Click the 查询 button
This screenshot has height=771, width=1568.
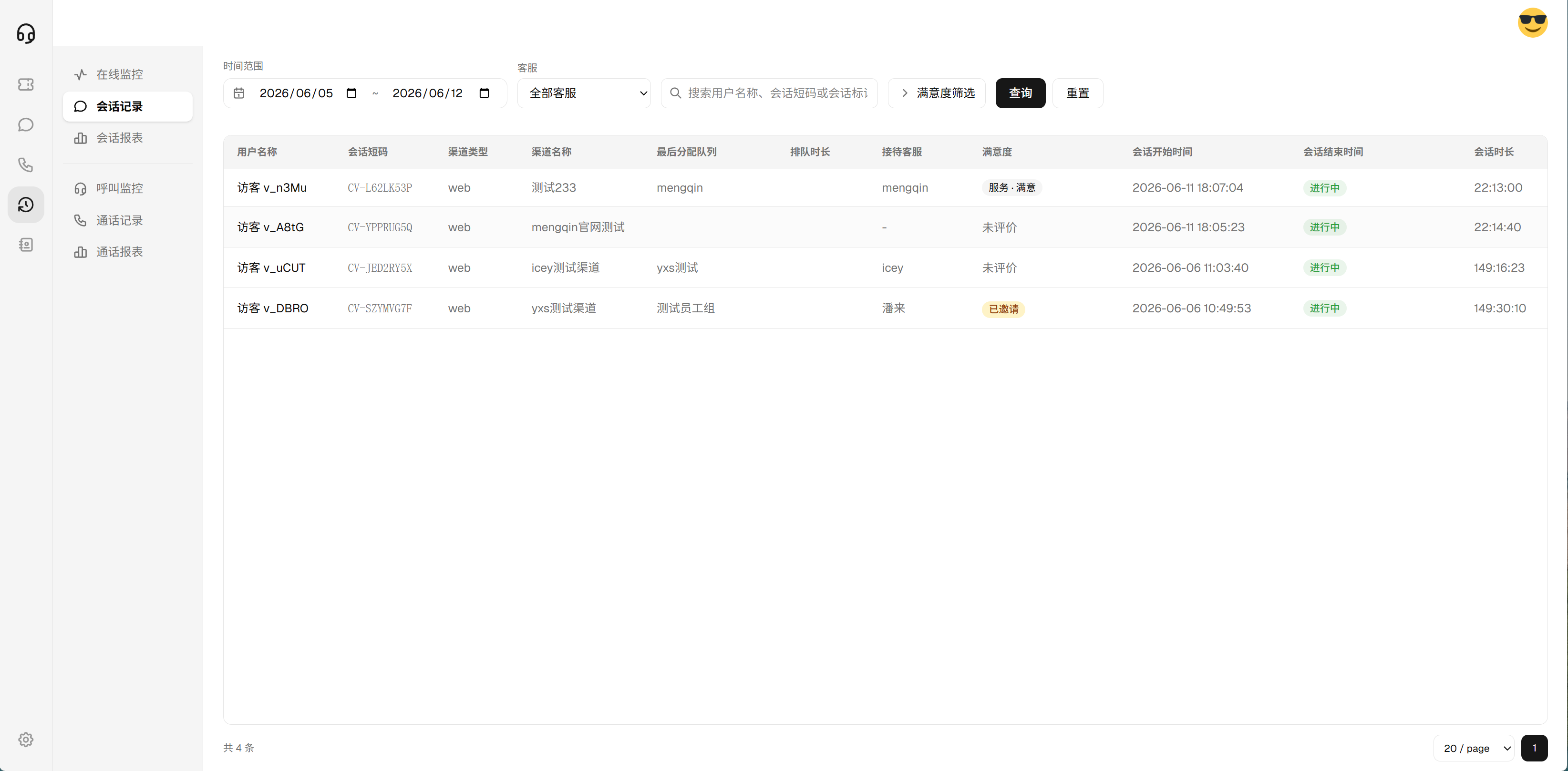1020,93
